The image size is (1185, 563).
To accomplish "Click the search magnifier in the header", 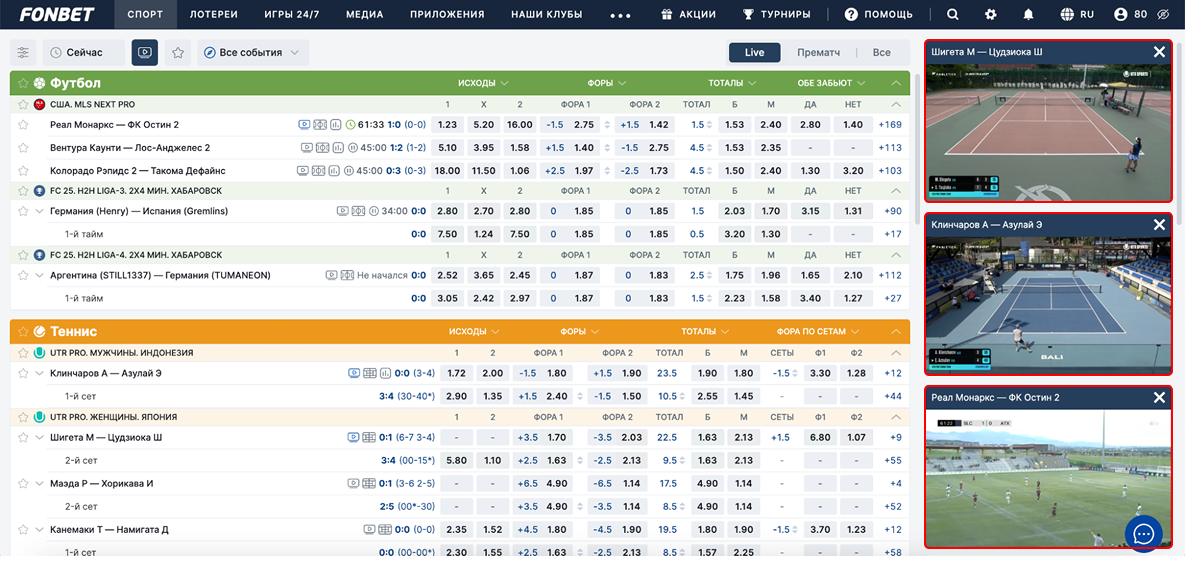I will (x=952, y=14).
